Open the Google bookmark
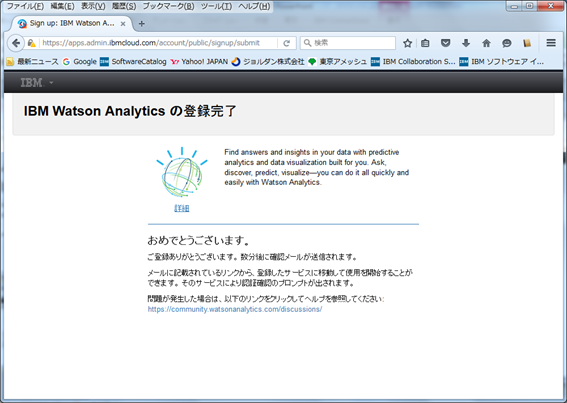Viewport: 567px width, 403px height. tap(80, 61)
